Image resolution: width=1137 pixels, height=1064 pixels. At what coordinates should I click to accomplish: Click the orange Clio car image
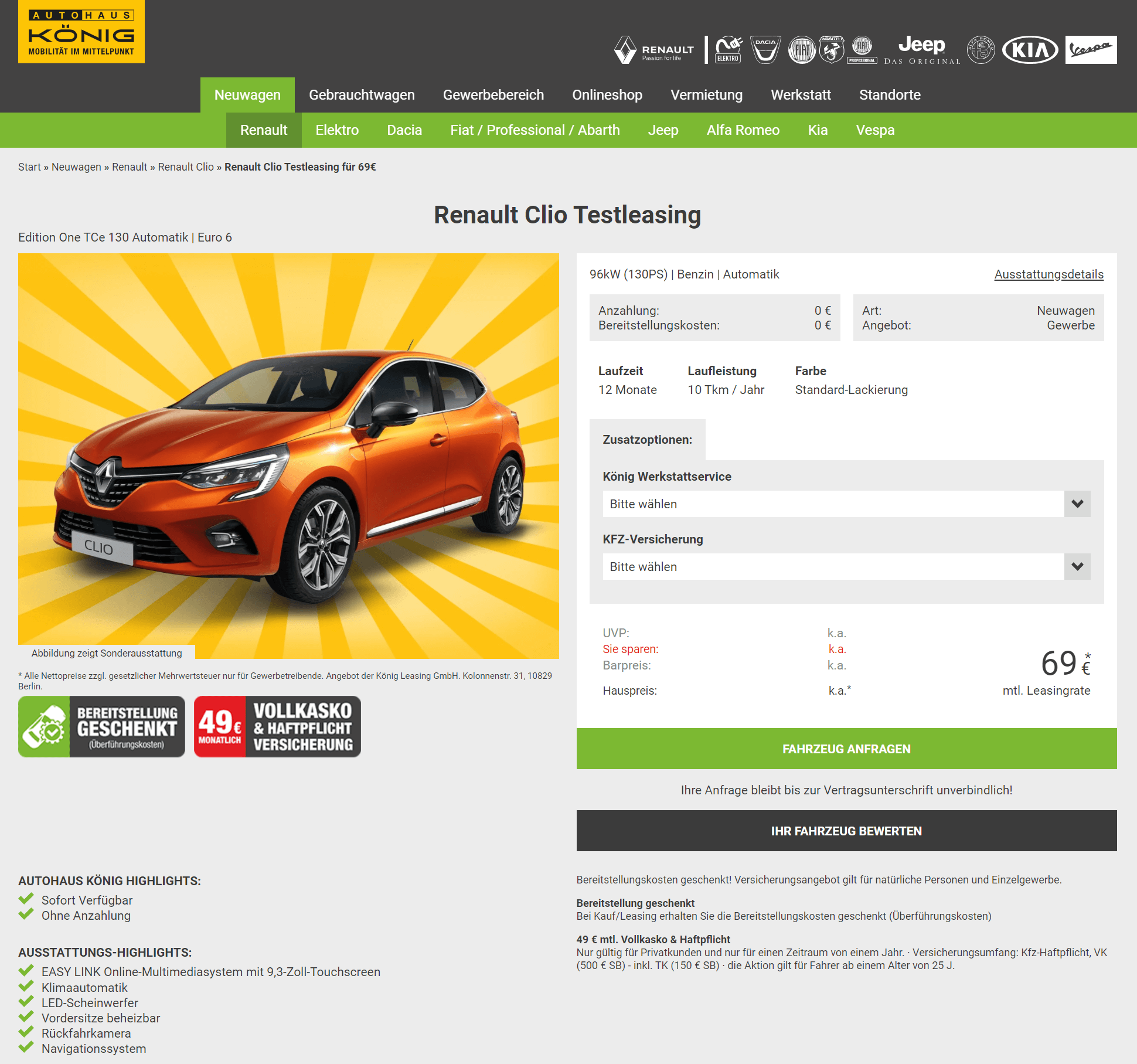(288, 456)
